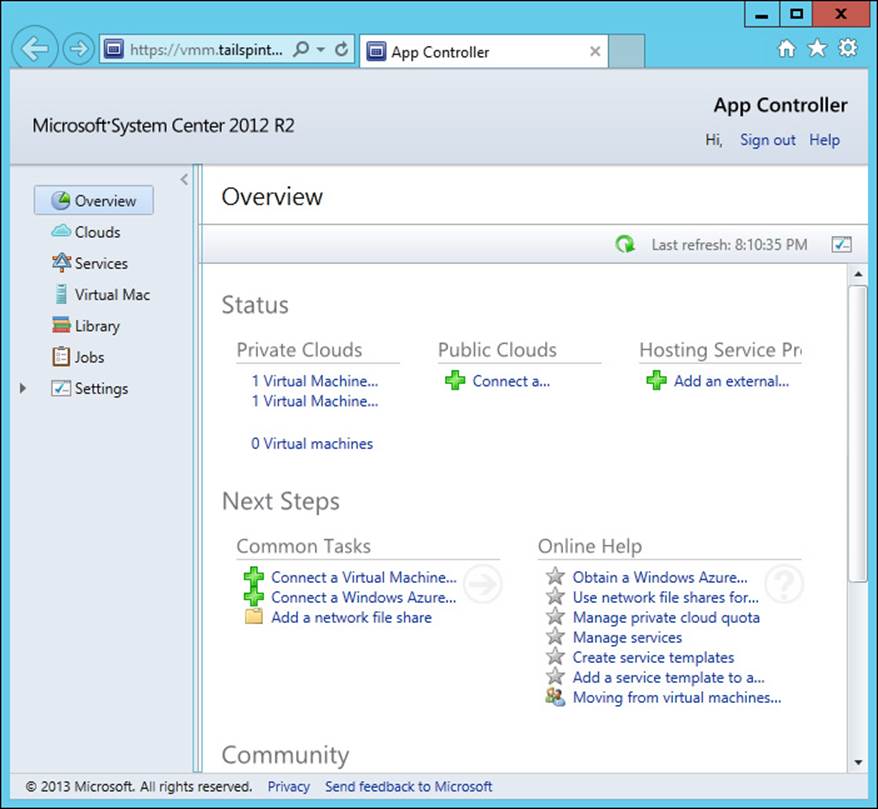Open Use network file shares for... link

pos(666,597)
